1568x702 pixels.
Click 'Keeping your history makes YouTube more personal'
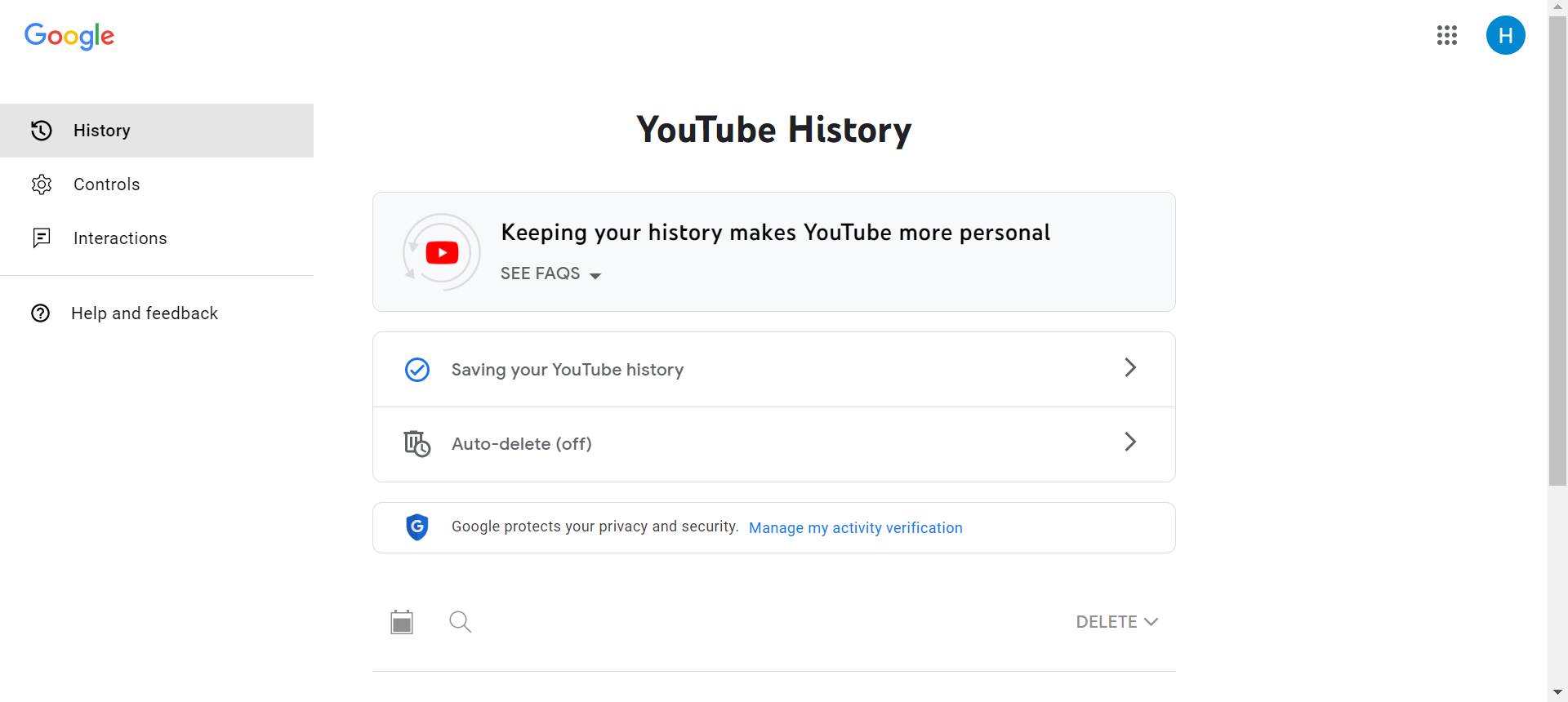click(775, 233)
